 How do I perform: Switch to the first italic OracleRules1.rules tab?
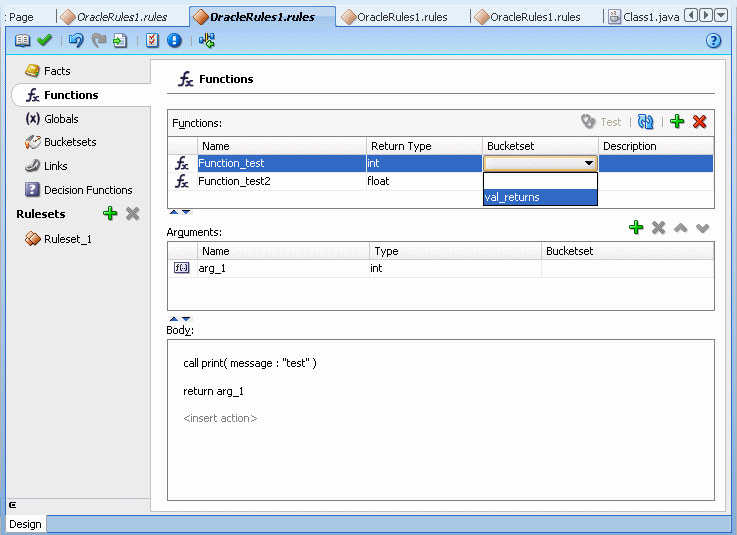click(114, 17)
